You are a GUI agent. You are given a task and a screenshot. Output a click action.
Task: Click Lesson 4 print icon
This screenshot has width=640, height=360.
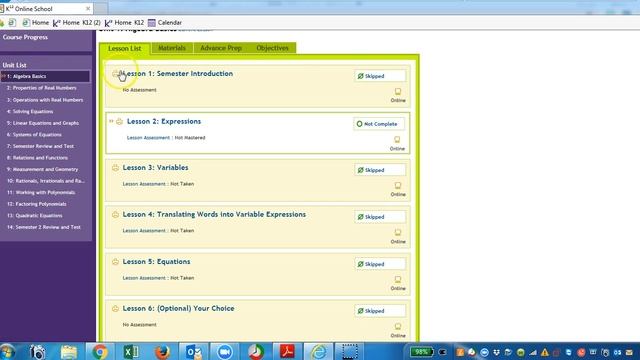tap(116, 215)
